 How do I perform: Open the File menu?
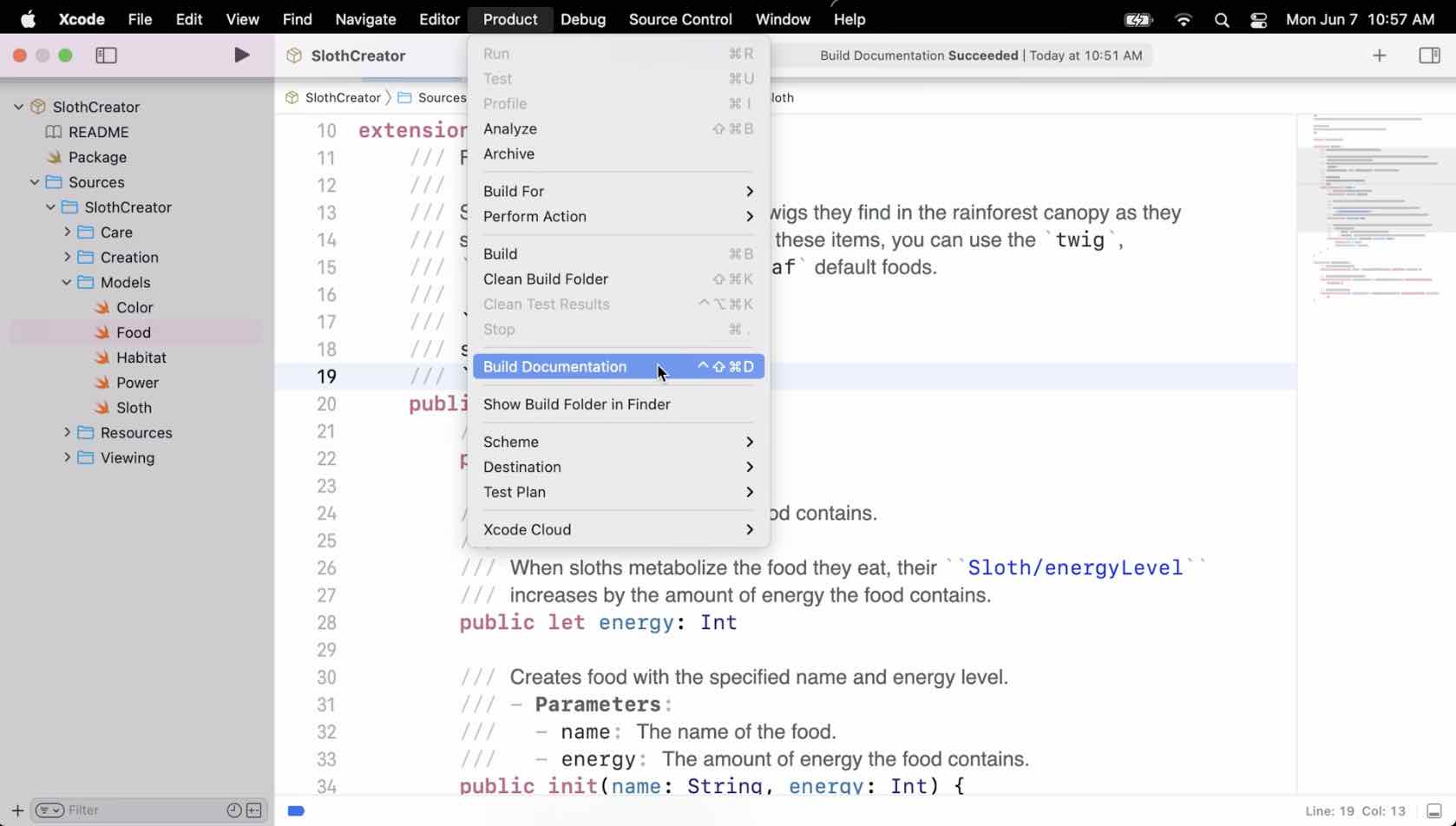click(140, 19)
